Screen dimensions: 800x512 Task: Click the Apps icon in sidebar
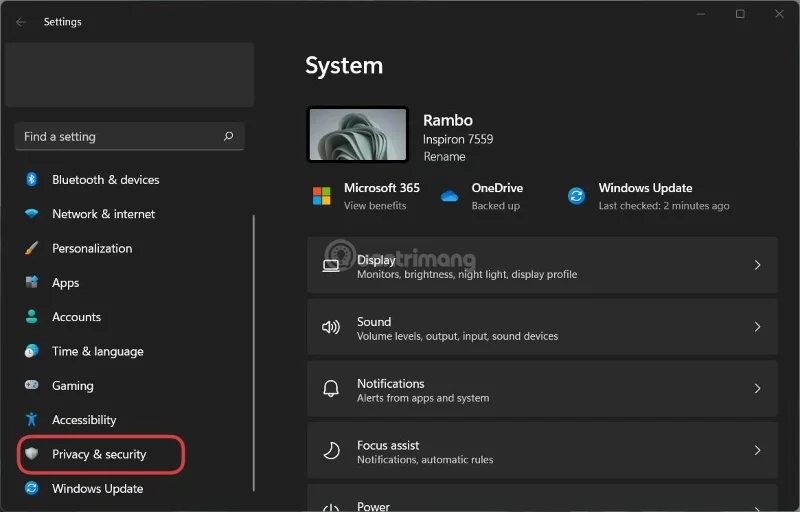[31, 282]
